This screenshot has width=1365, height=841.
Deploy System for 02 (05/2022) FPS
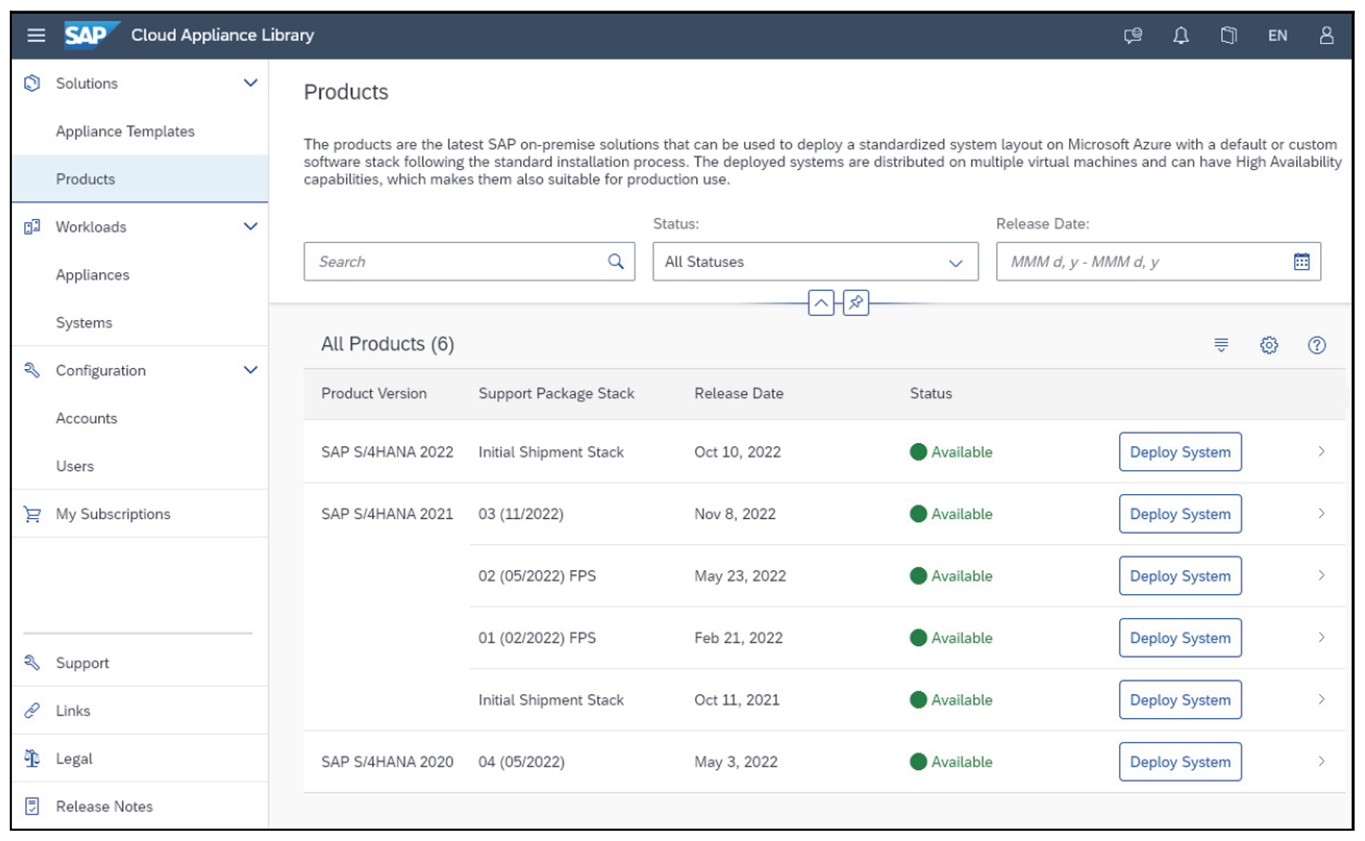(x=1180, y=576)
